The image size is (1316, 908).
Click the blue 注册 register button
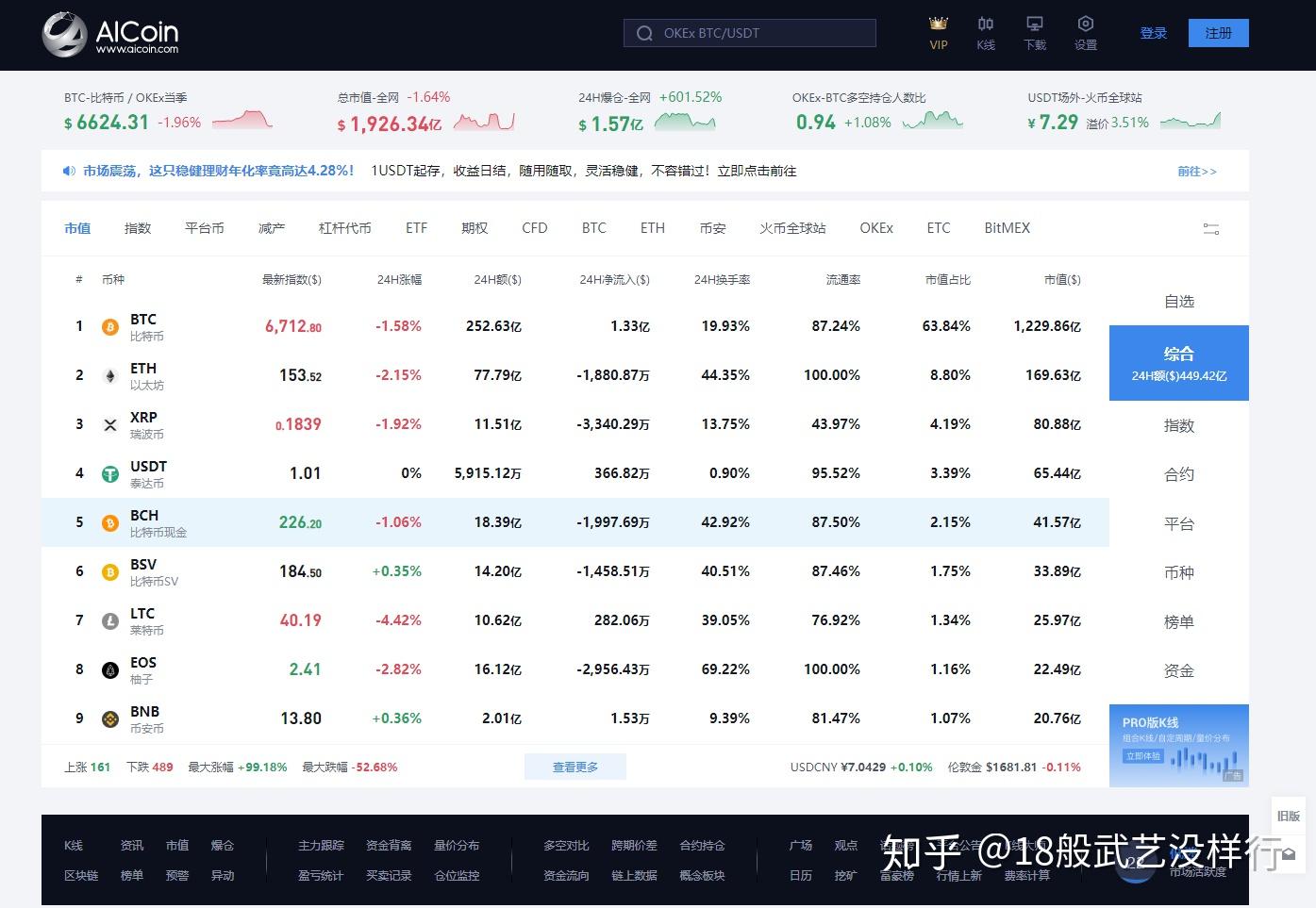(x=1219, y=33)
